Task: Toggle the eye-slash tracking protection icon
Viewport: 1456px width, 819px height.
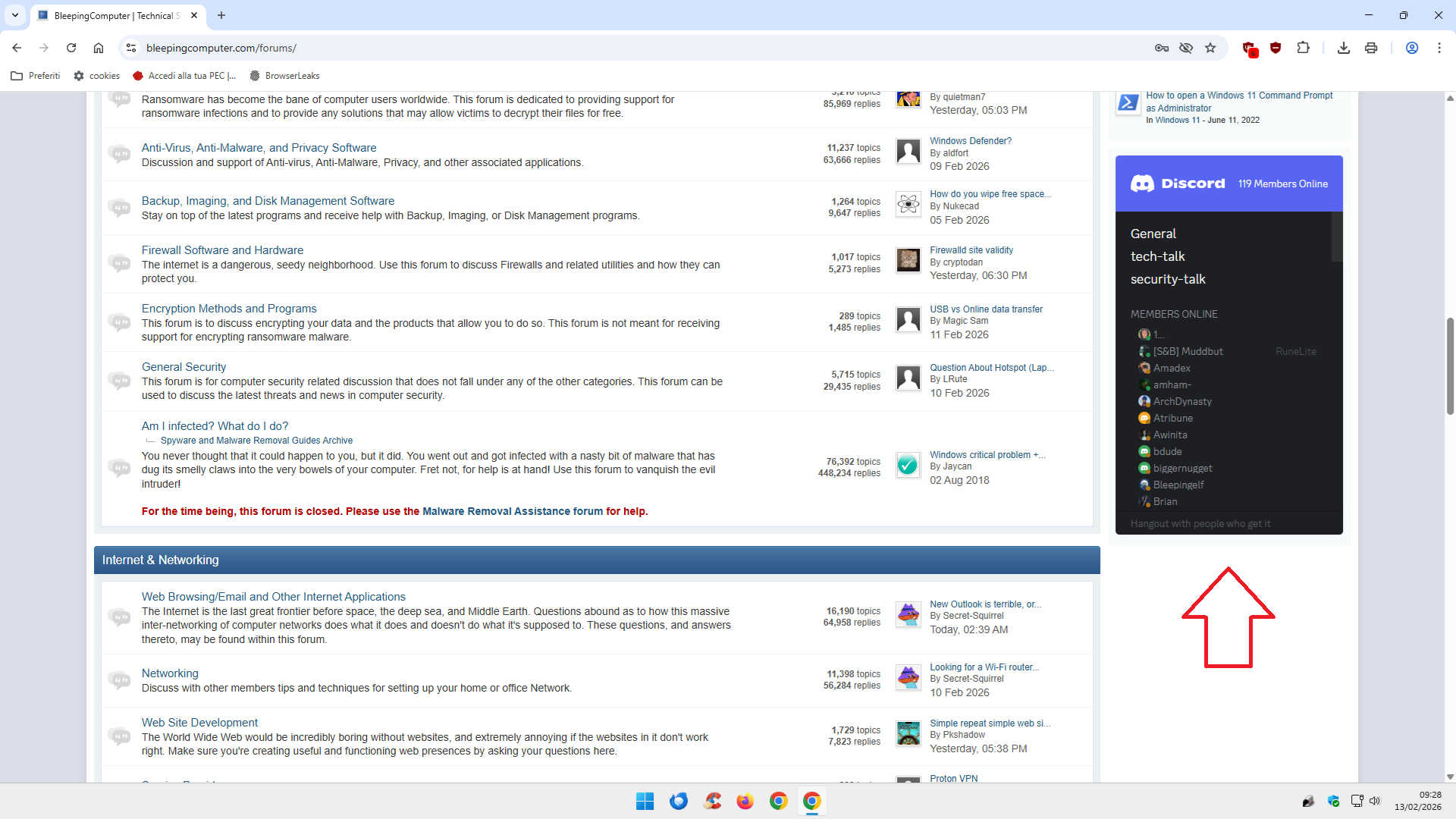Action: click(x=1186, y=48)
